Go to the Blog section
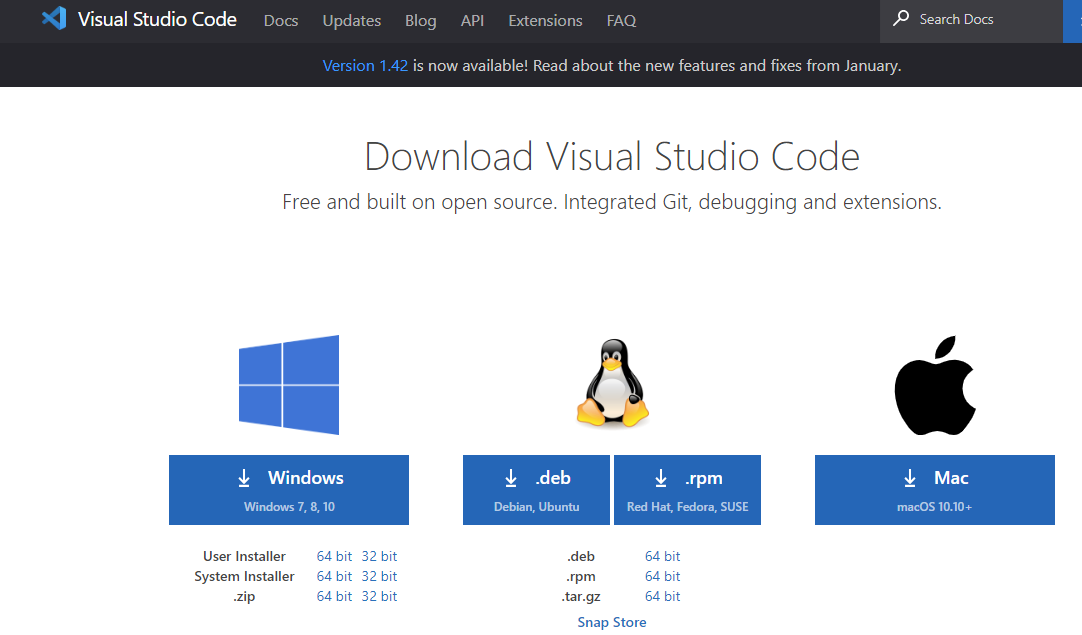The height and width of the screenshot is (635, 1082). click(x=420, y=21)
